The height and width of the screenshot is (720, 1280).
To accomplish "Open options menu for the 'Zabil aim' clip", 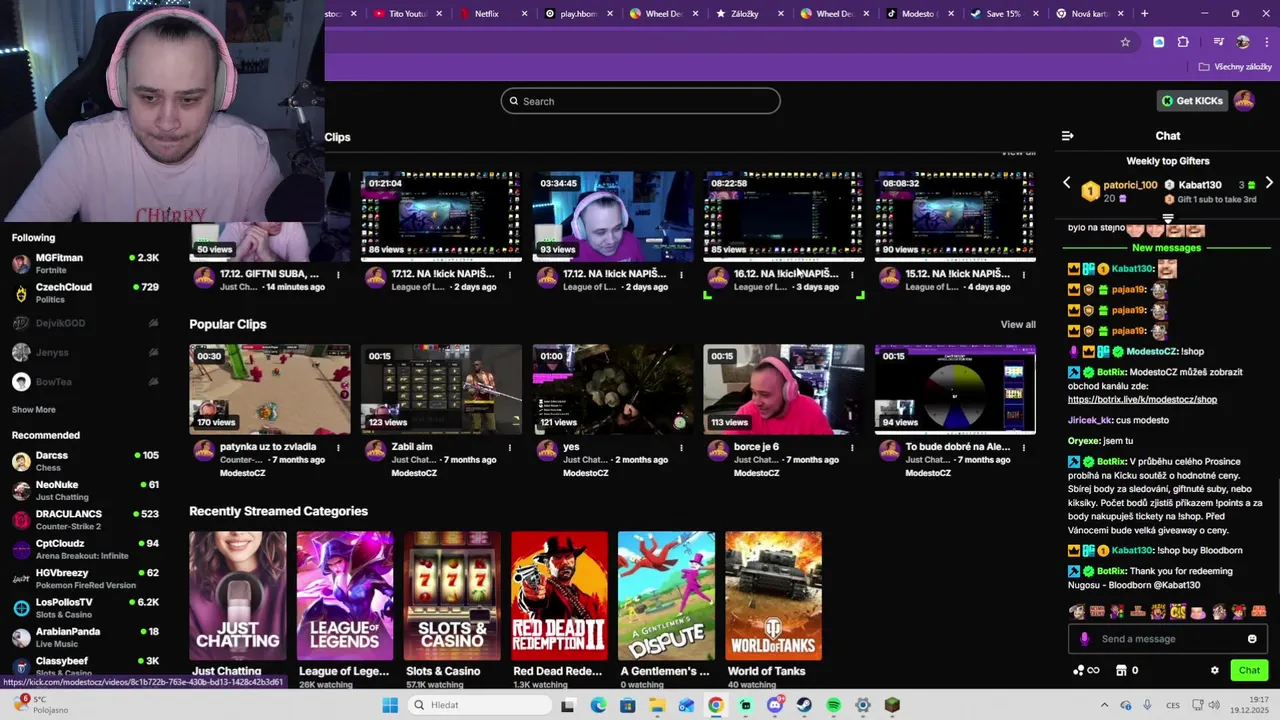I will (509, 448).
